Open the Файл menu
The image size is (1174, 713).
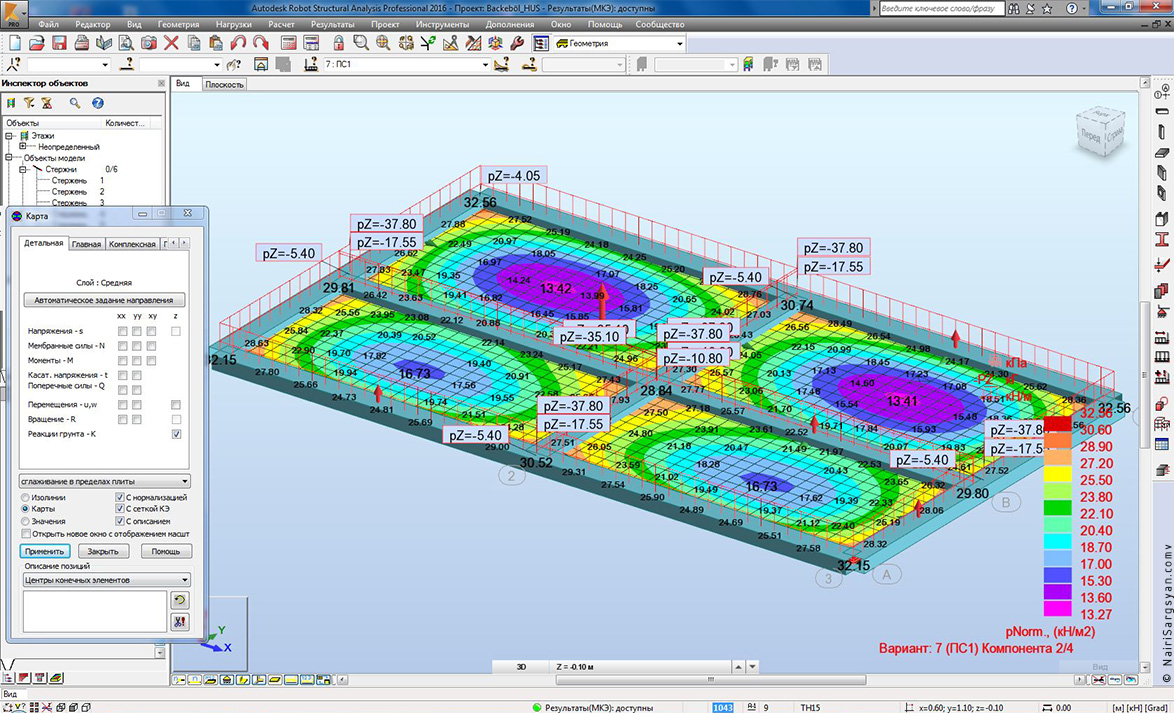[48, 24]
